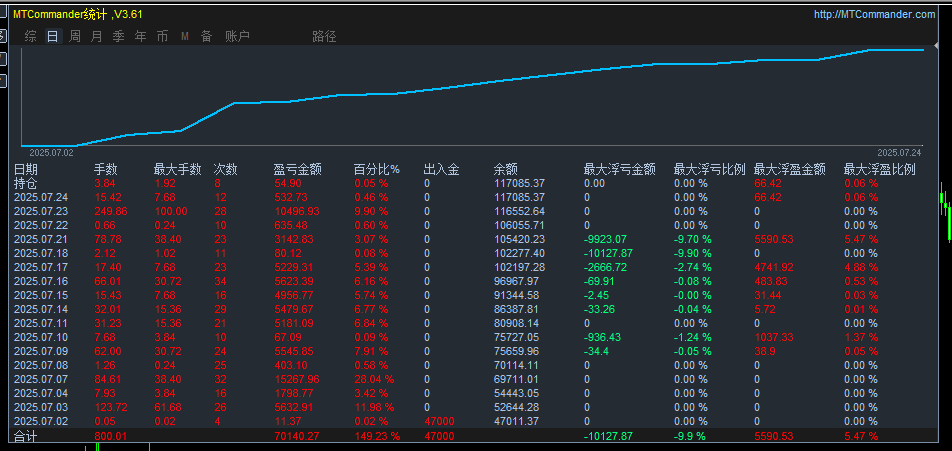This screenshot has height=451, width=952.
Task: Click the 116552.64 balance value
Action: click(x=519, y=211)
